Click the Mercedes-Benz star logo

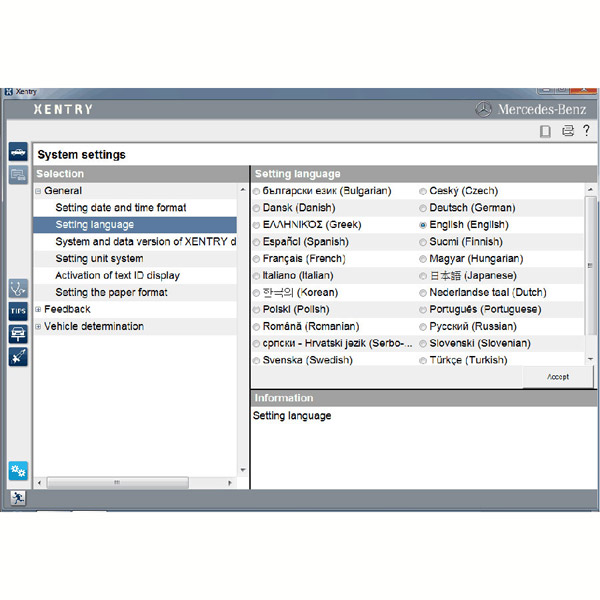point(483,109)
